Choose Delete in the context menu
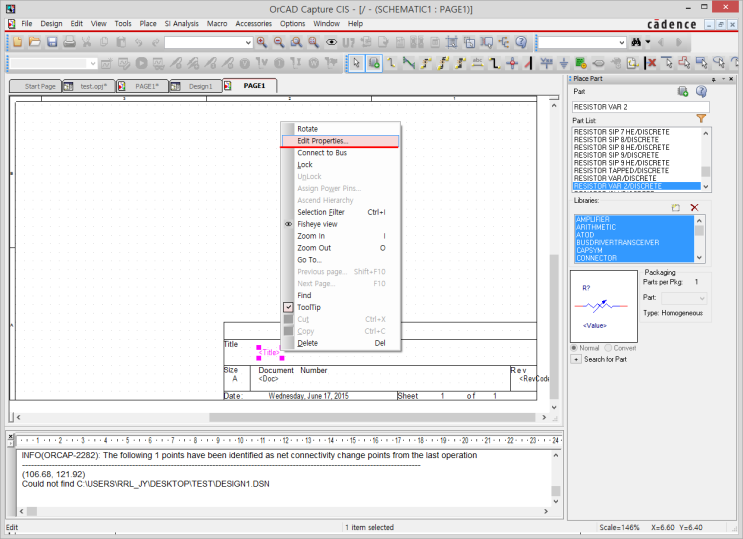Image resolution: width=743 pixels, height=539 pixels. (x=341, y=343)
